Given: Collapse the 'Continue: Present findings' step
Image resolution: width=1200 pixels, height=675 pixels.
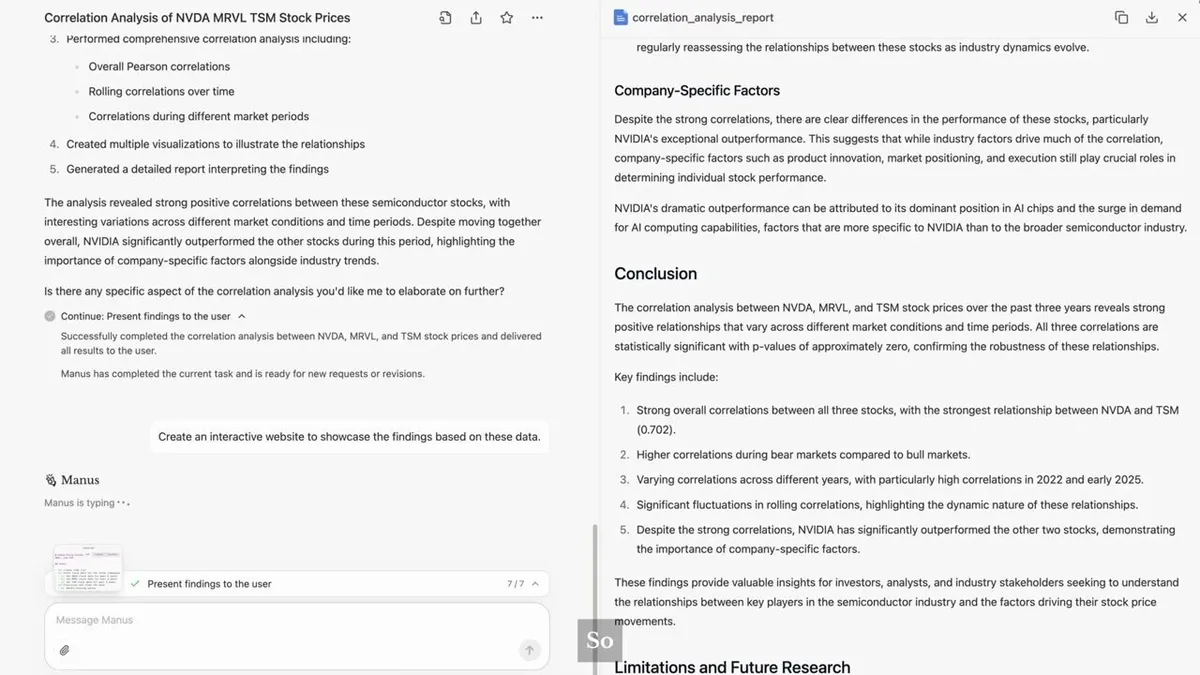Looking at the screenshot, I should coord(241,316).
